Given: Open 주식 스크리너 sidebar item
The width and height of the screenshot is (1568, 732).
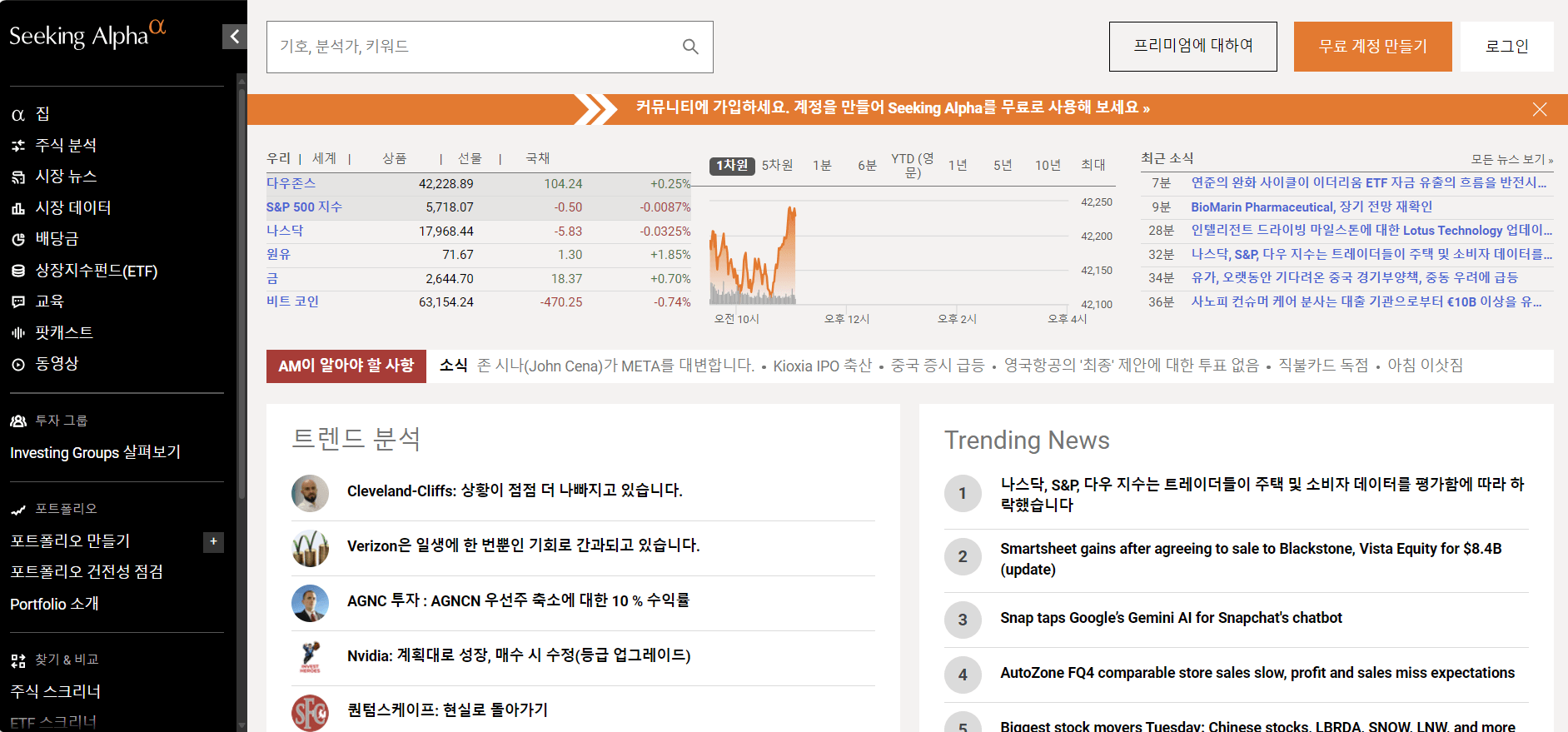Looking at the screenshot, I should (55, 692).
